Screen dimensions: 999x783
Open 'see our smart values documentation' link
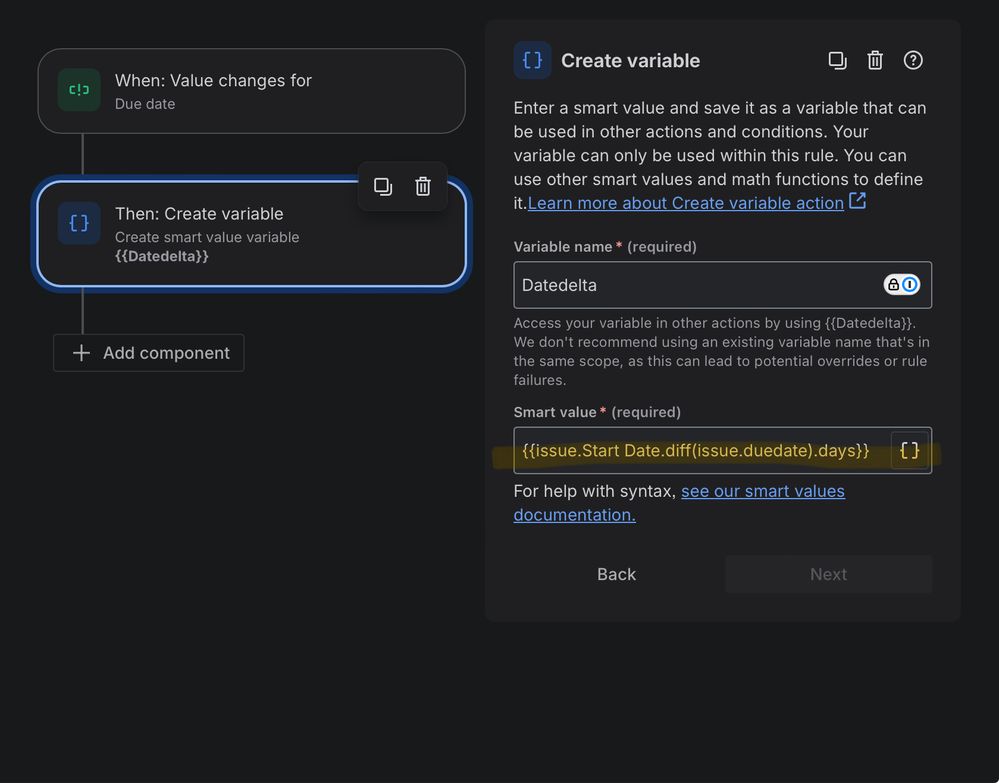pyautogui.click(x=679, y=503)
